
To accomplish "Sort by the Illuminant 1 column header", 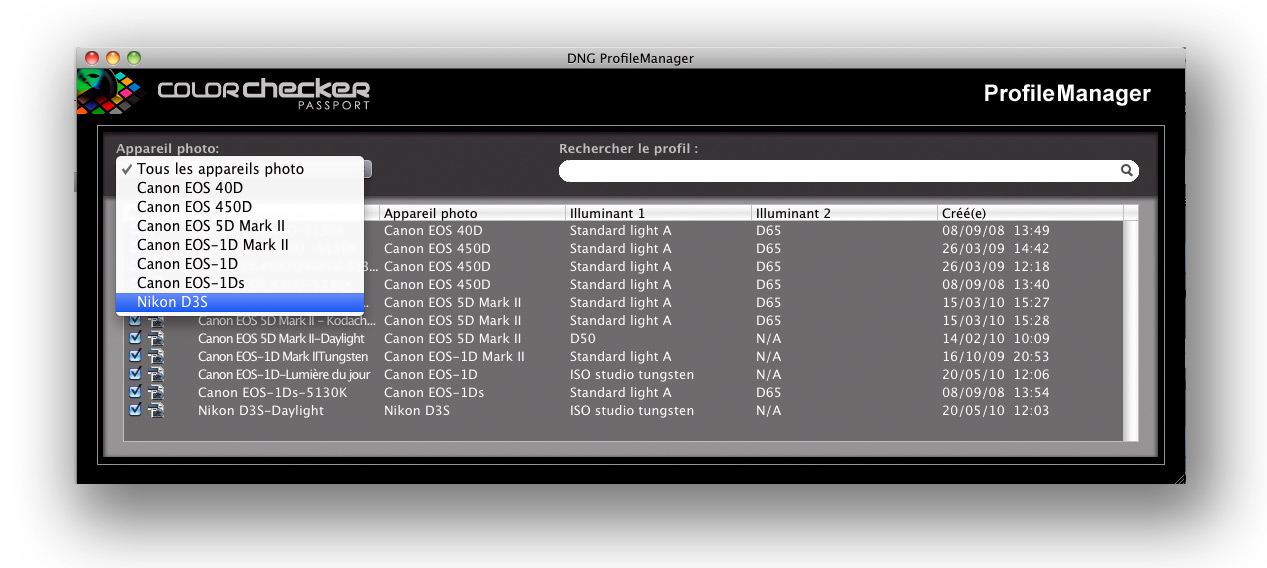I will coord(658,213).
